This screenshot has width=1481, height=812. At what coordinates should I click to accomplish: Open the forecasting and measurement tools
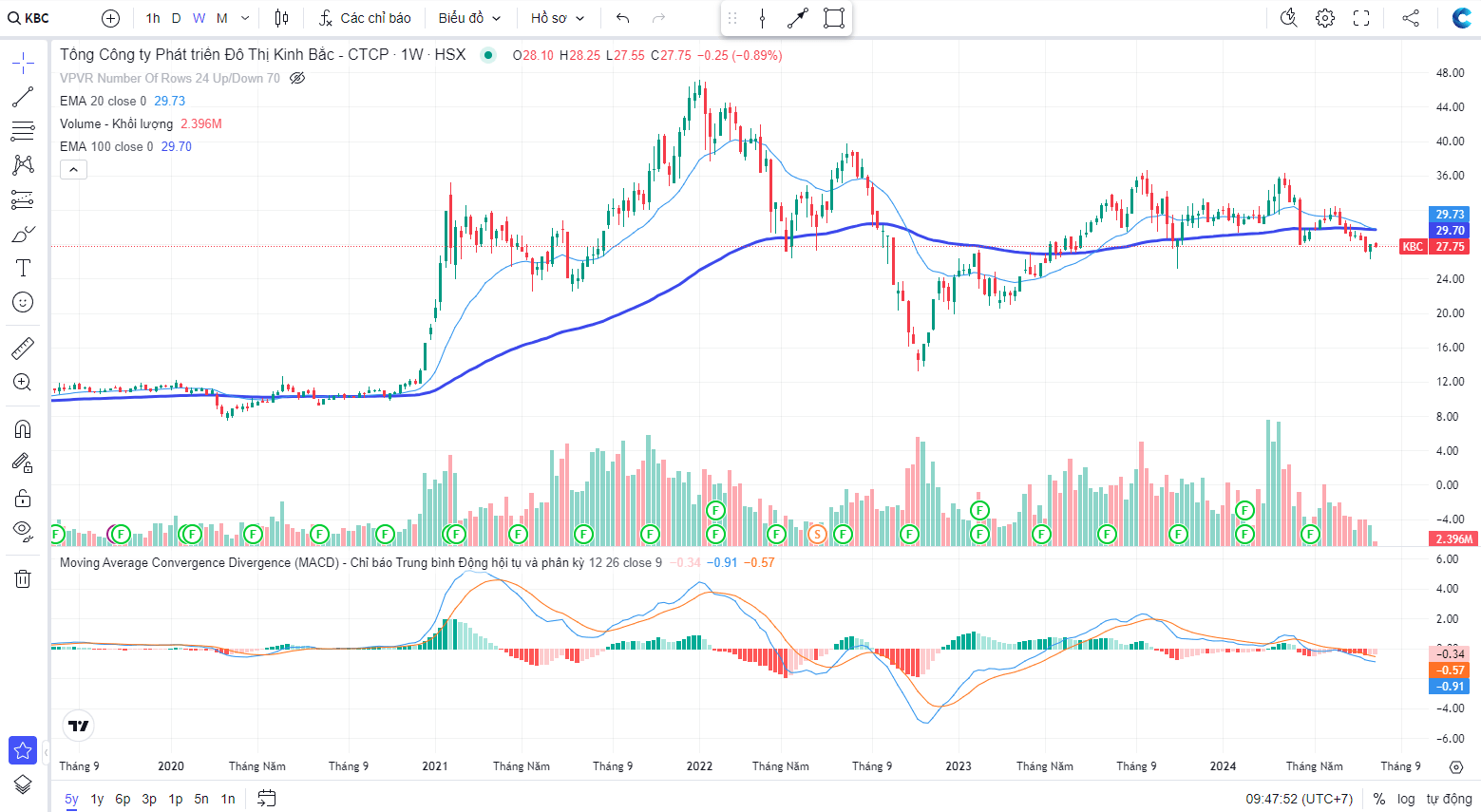pyautogui.click(x=23, y=199)
